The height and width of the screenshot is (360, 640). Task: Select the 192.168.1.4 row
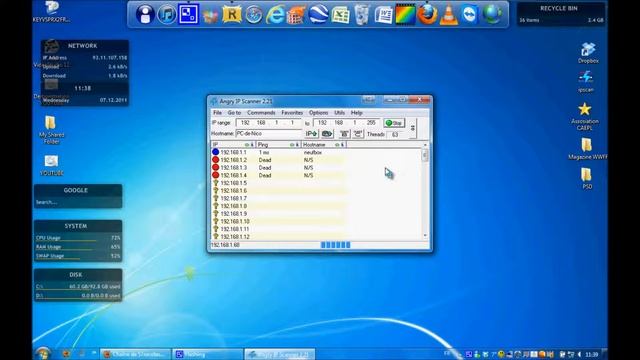coord(279,175)
